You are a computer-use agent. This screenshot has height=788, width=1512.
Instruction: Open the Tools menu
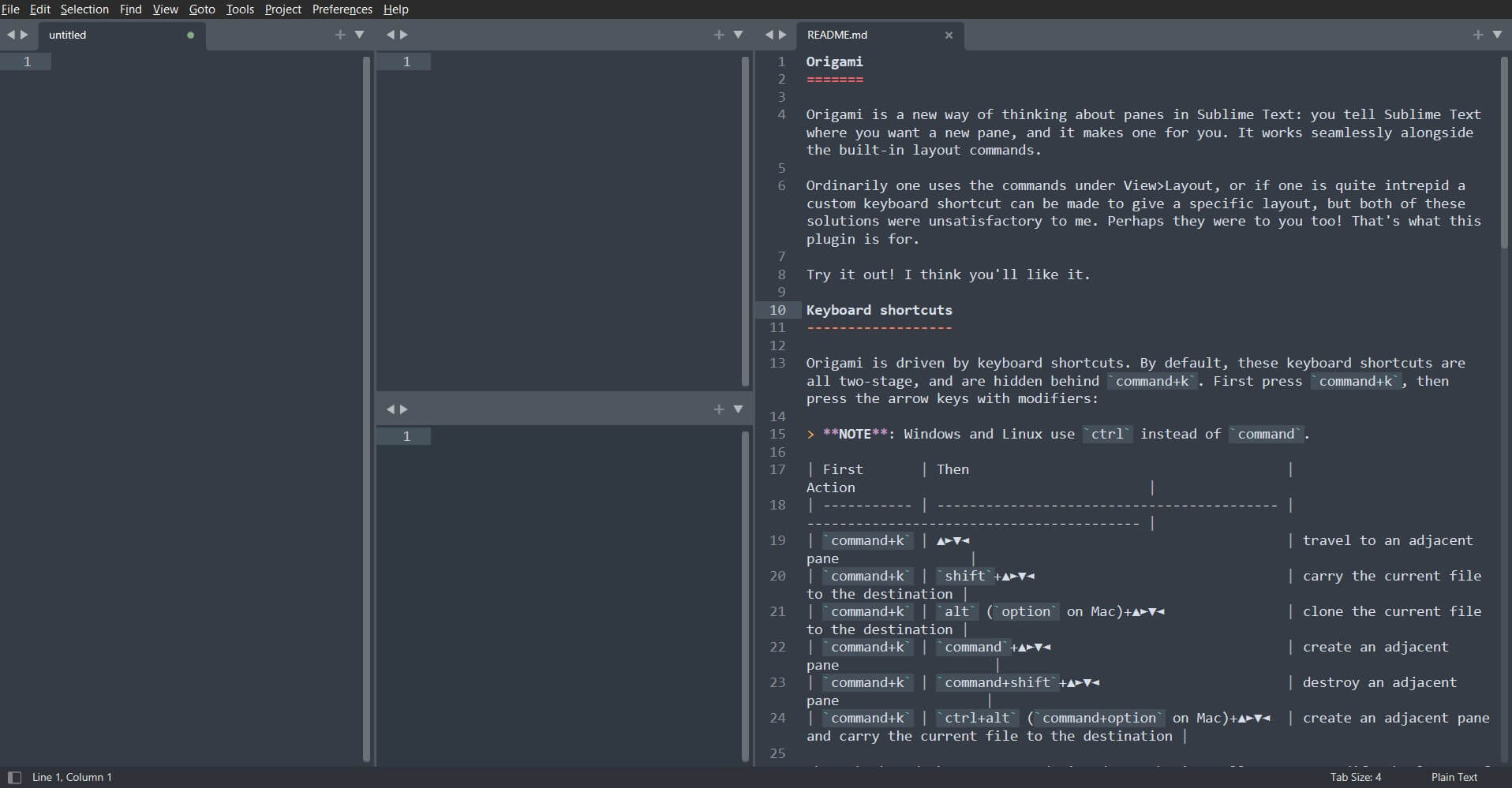pyautogui.click(x=240, y=9)
